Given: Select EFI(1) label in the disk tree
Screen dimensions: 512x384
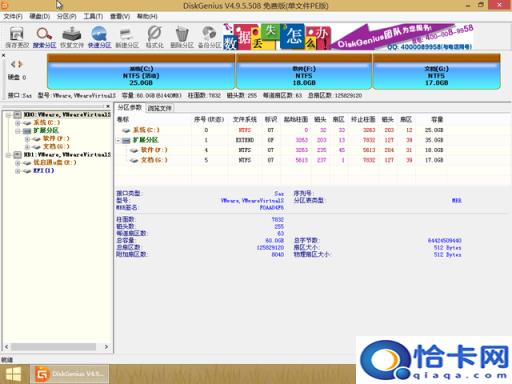Looking at the screenshot, I should (x=43, y=171).
